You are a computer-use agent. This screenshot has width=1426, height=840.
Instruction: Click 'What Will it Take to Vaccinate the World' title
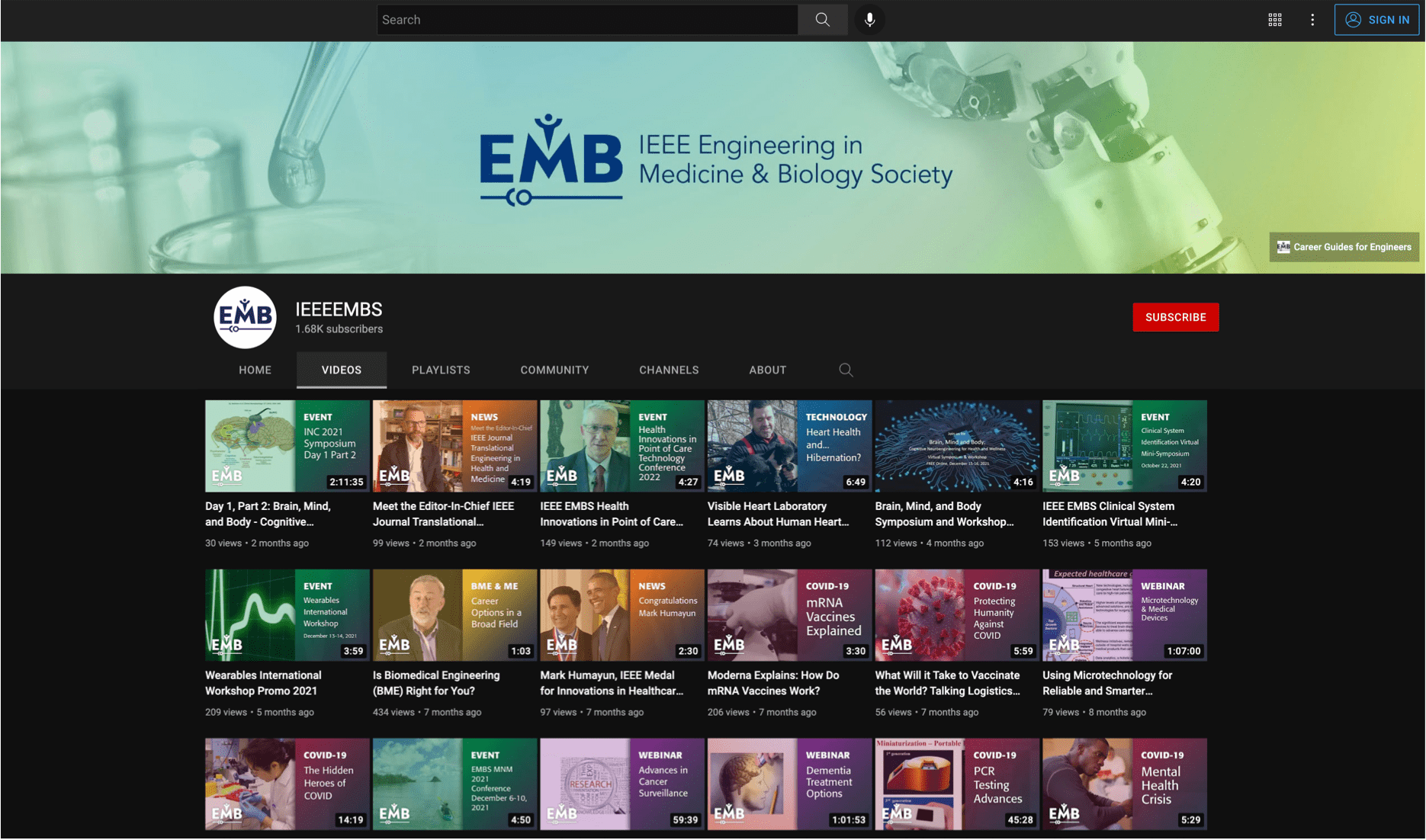(x=947, y=683)
